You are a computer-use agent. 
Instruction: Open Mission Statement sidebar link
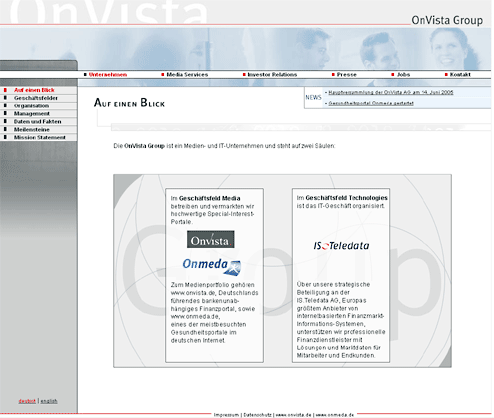click(40, 137)
